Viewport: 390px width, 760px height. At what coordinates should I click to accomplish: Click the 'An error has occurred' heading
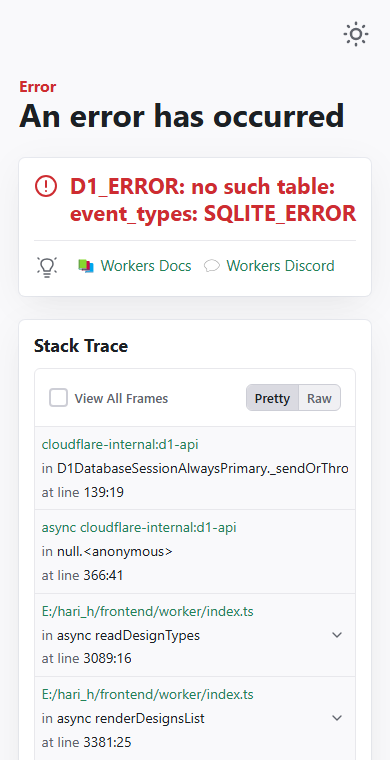182,116
